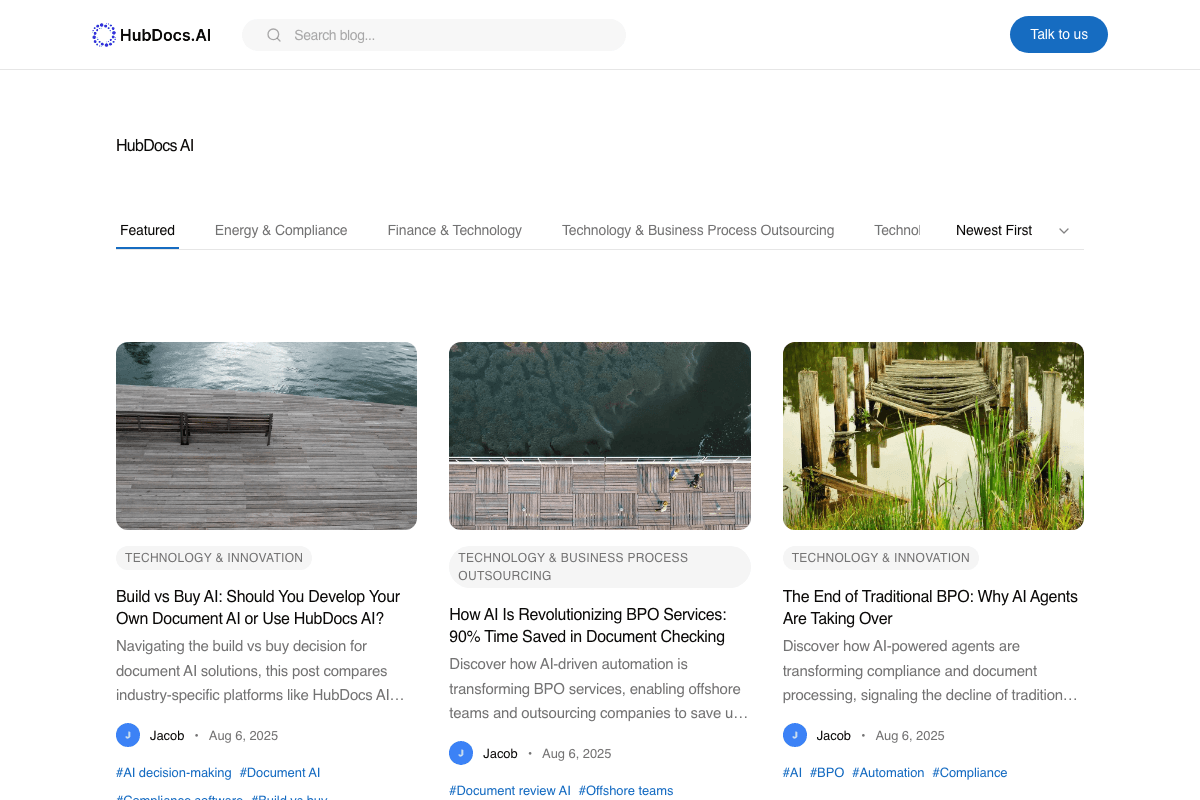Image resolution: width=1200 pixels, height=800 pixels.
Task: Click Jacob's avatar on the Build vs Buy article
Action: [127, 735]
